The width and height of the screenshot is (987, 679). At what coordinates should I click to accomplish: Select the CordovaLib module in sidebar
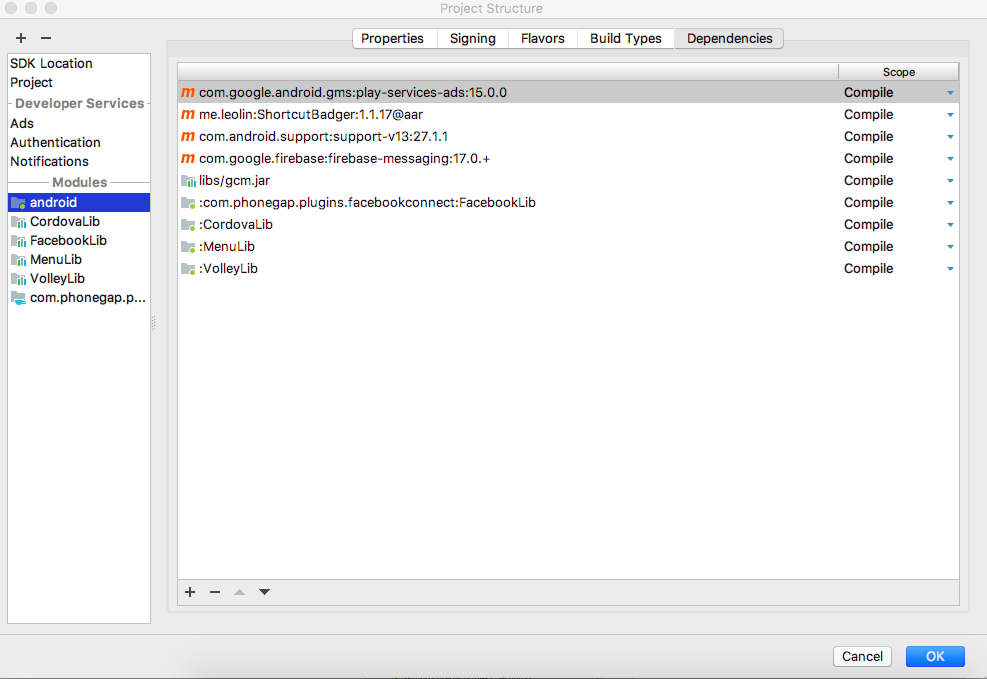coord(64,221)
